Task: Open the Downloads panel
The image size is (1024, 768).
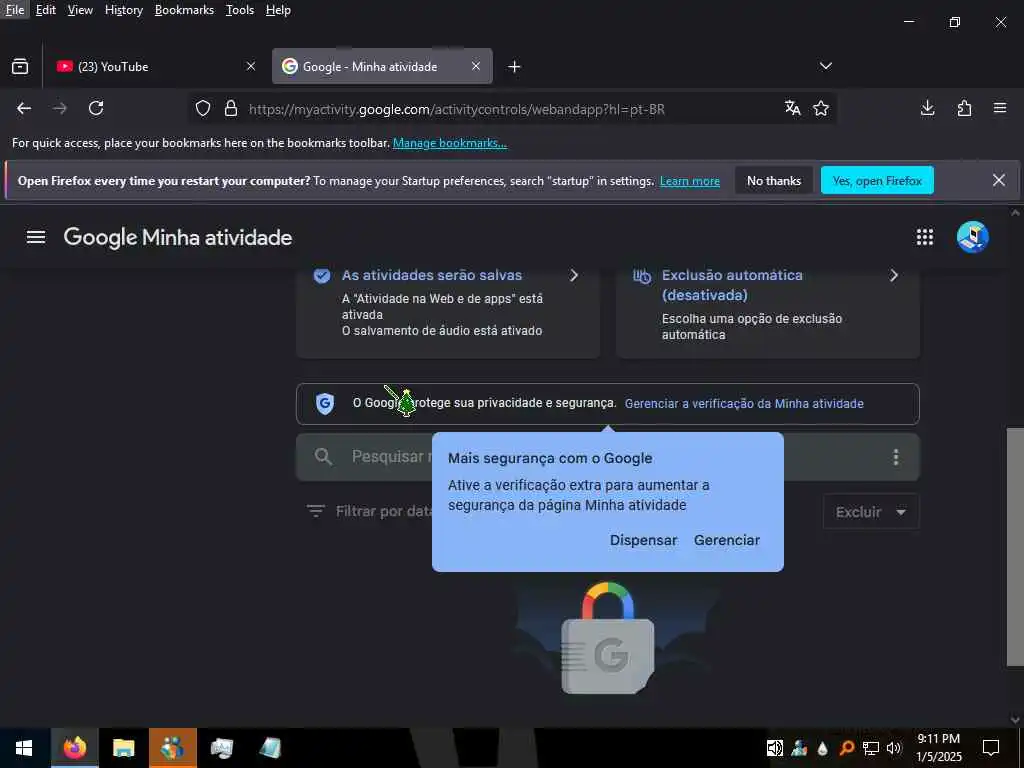Action: coord(927,108)
